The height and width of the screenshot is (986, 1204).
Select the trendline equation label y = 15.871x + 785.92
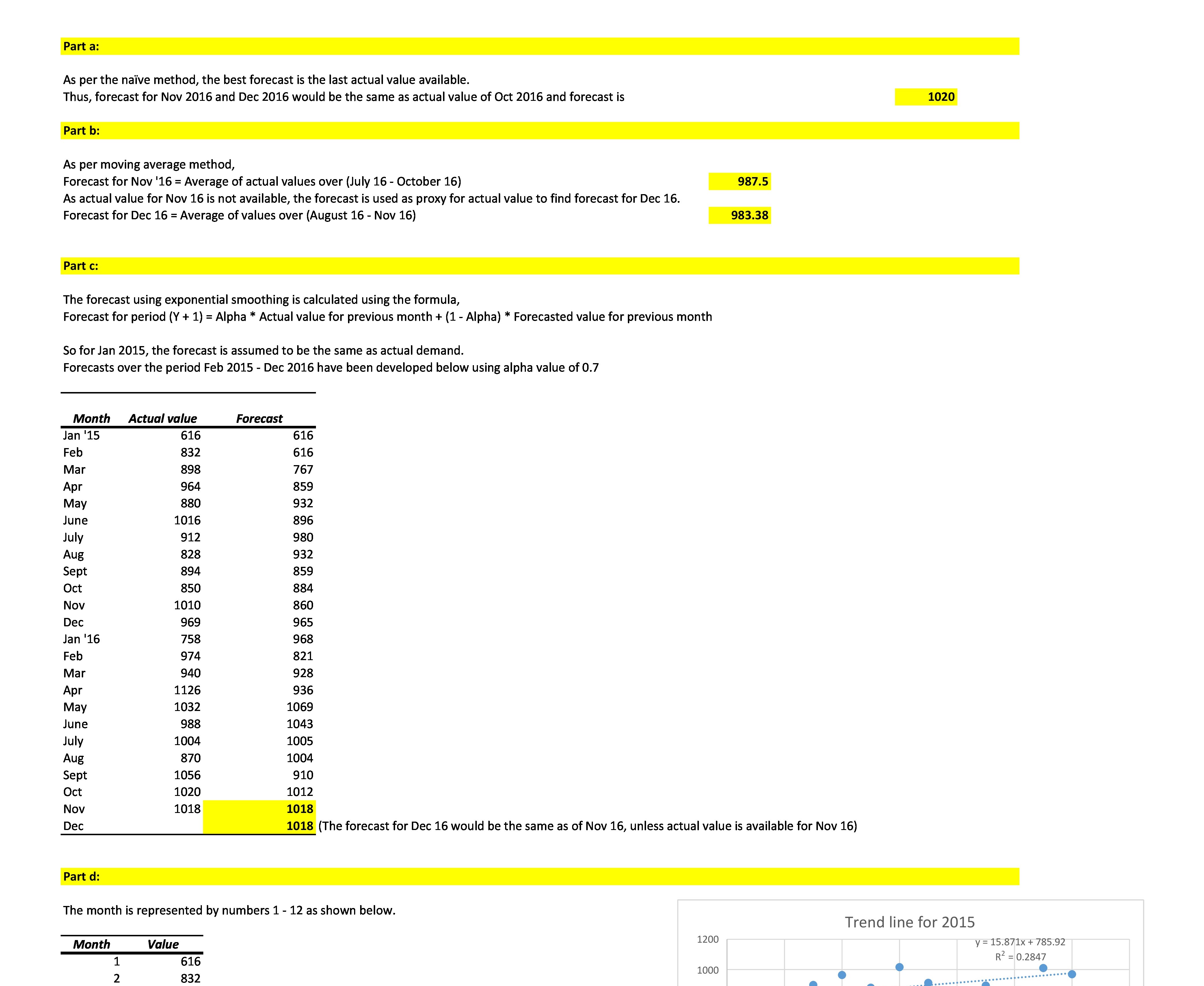[1019, 942]
